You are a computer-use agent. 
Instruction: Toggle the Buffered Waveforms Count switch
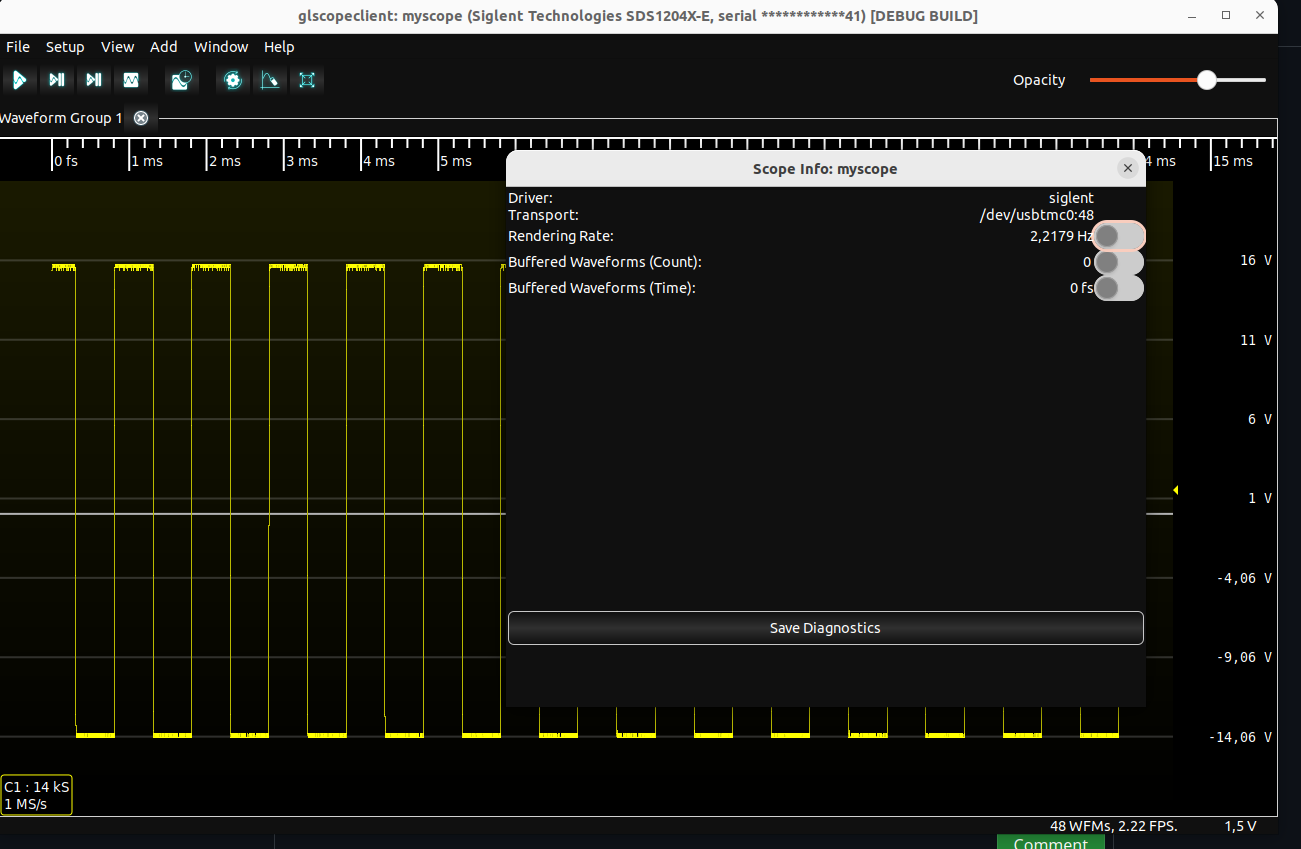click(x=1117, y=262)
